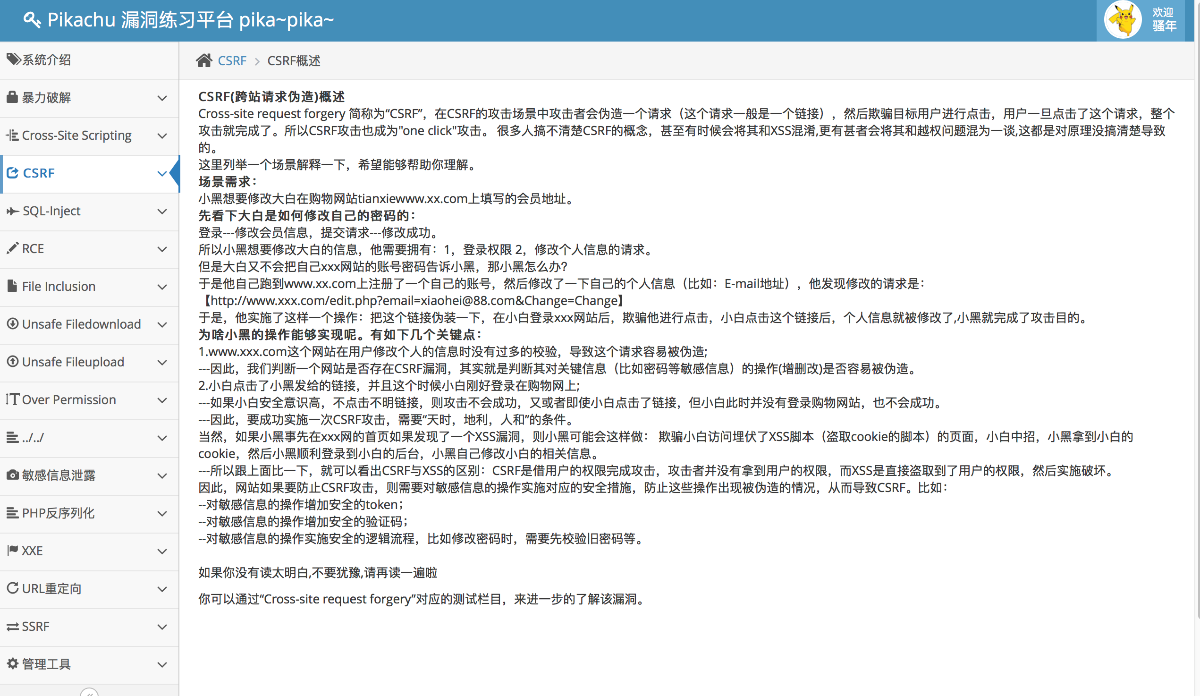Click the camera icon for 敏感信息泄露

(13, 475)
